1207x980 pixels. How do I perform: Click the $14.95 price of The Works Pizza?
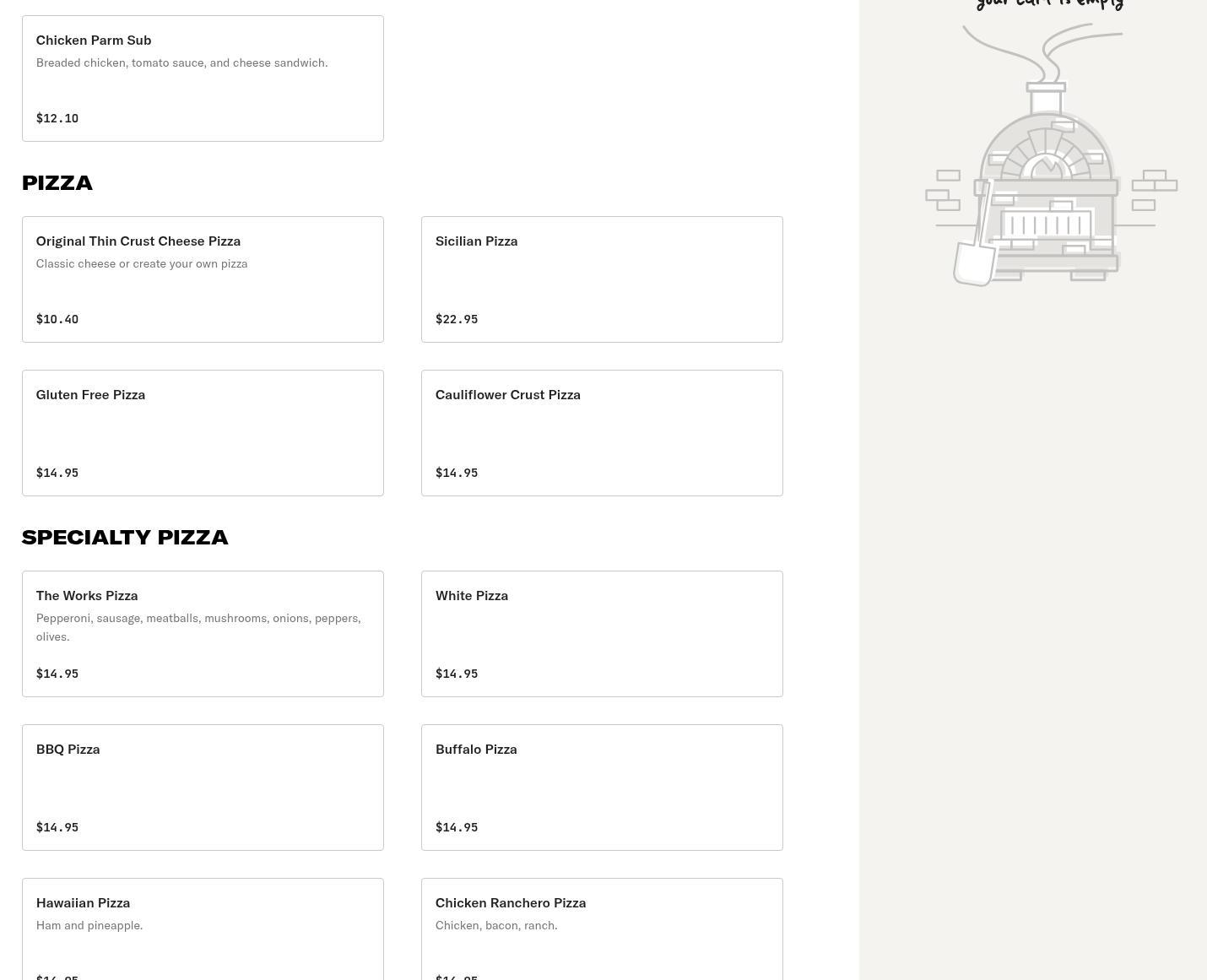(57, 674)
